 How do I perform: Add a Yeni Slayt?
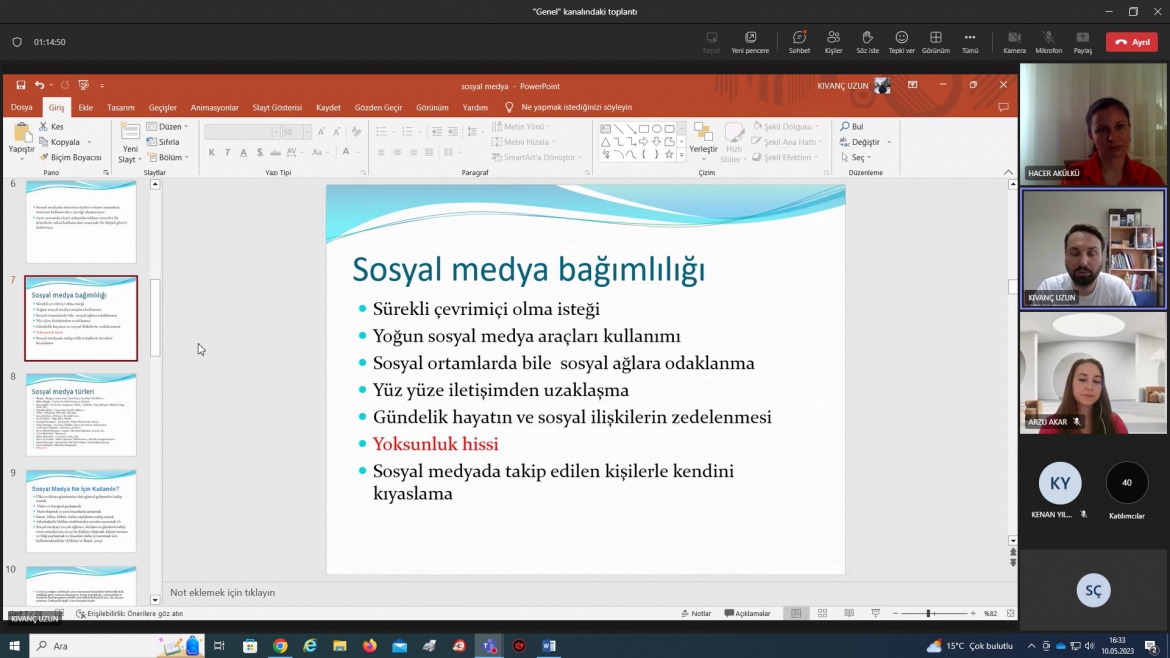pos(130,143)
